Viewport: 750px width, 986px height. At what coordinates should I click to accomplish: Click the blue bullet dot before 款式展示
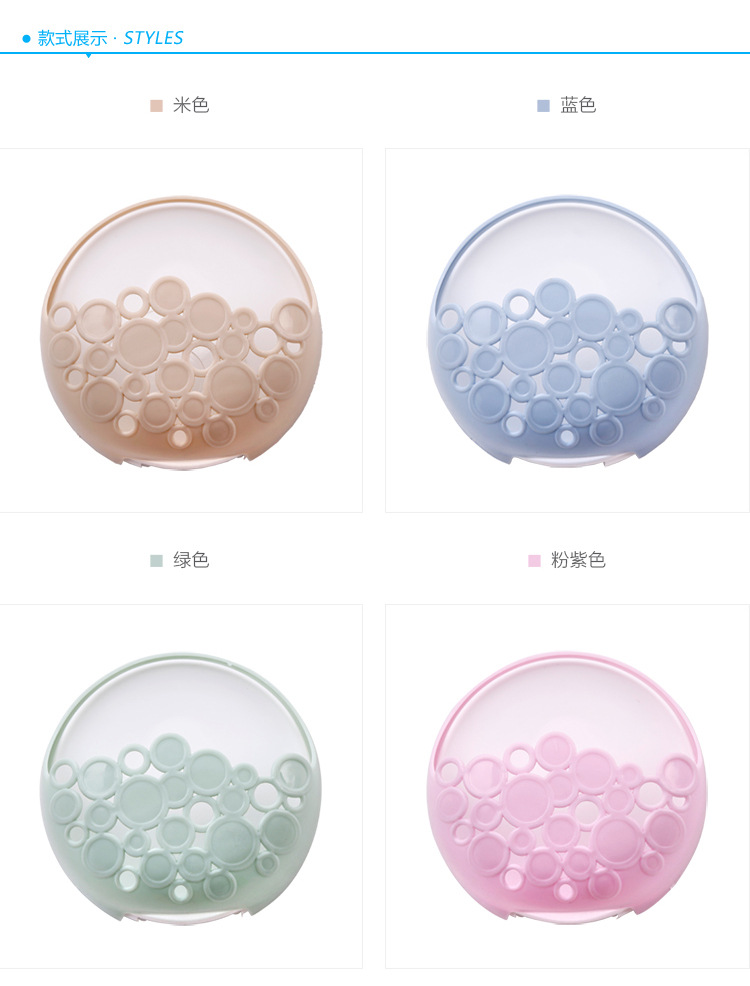click(x=26, y=39)
